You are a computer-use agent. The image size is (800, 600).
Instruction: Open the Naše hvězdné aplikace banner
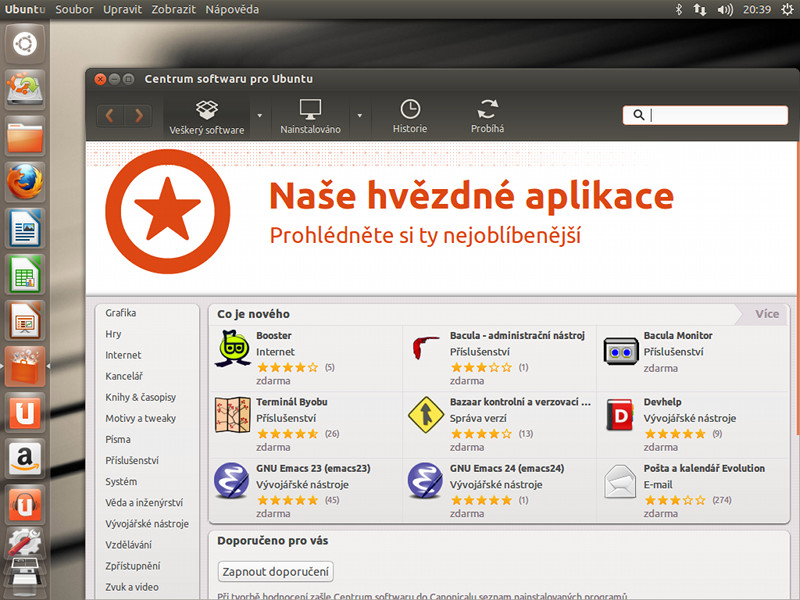(x=442, y=218)
